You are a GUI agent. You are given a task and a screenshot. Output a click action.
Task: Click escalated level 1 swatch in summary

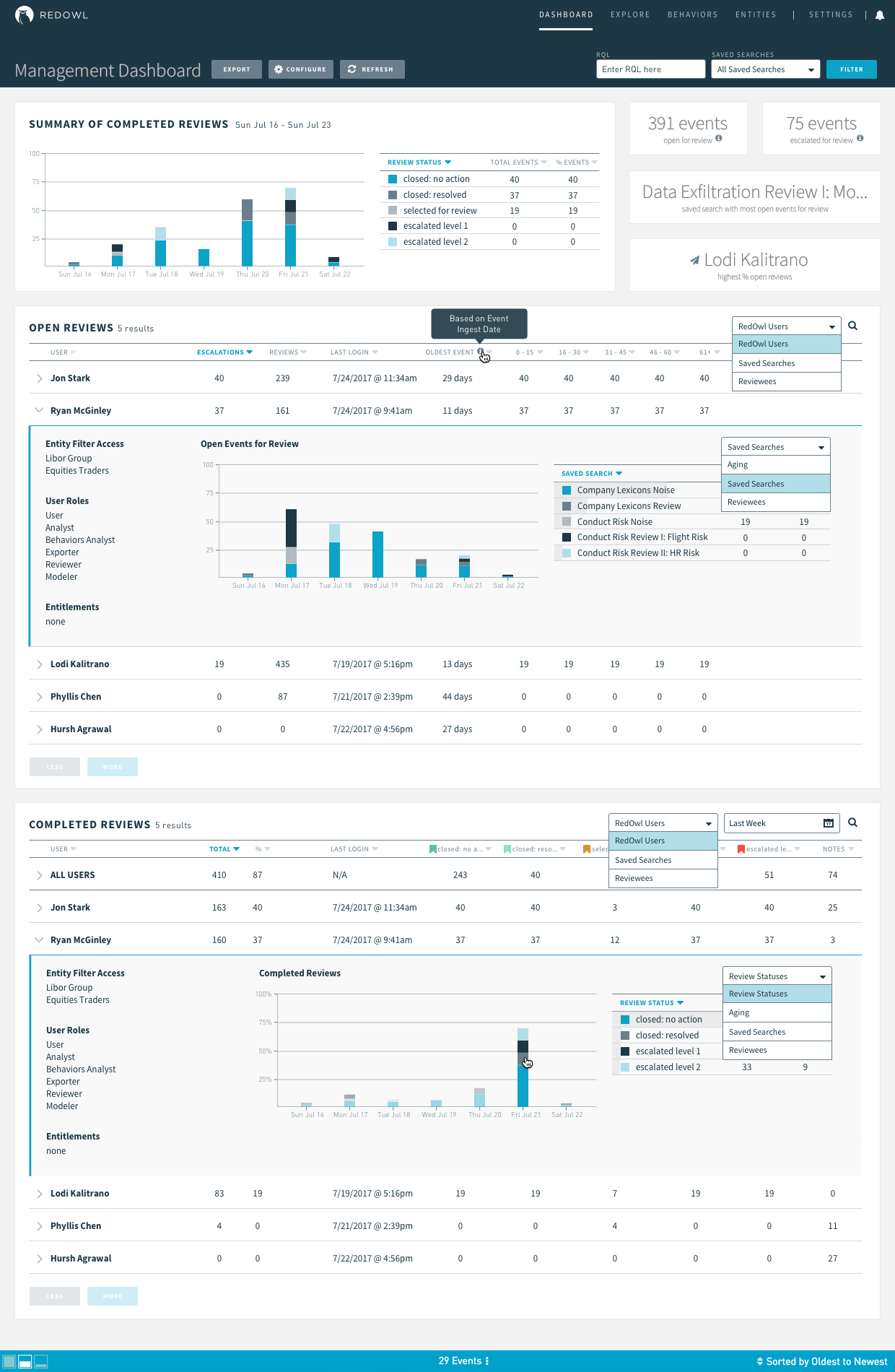[393, 226]
